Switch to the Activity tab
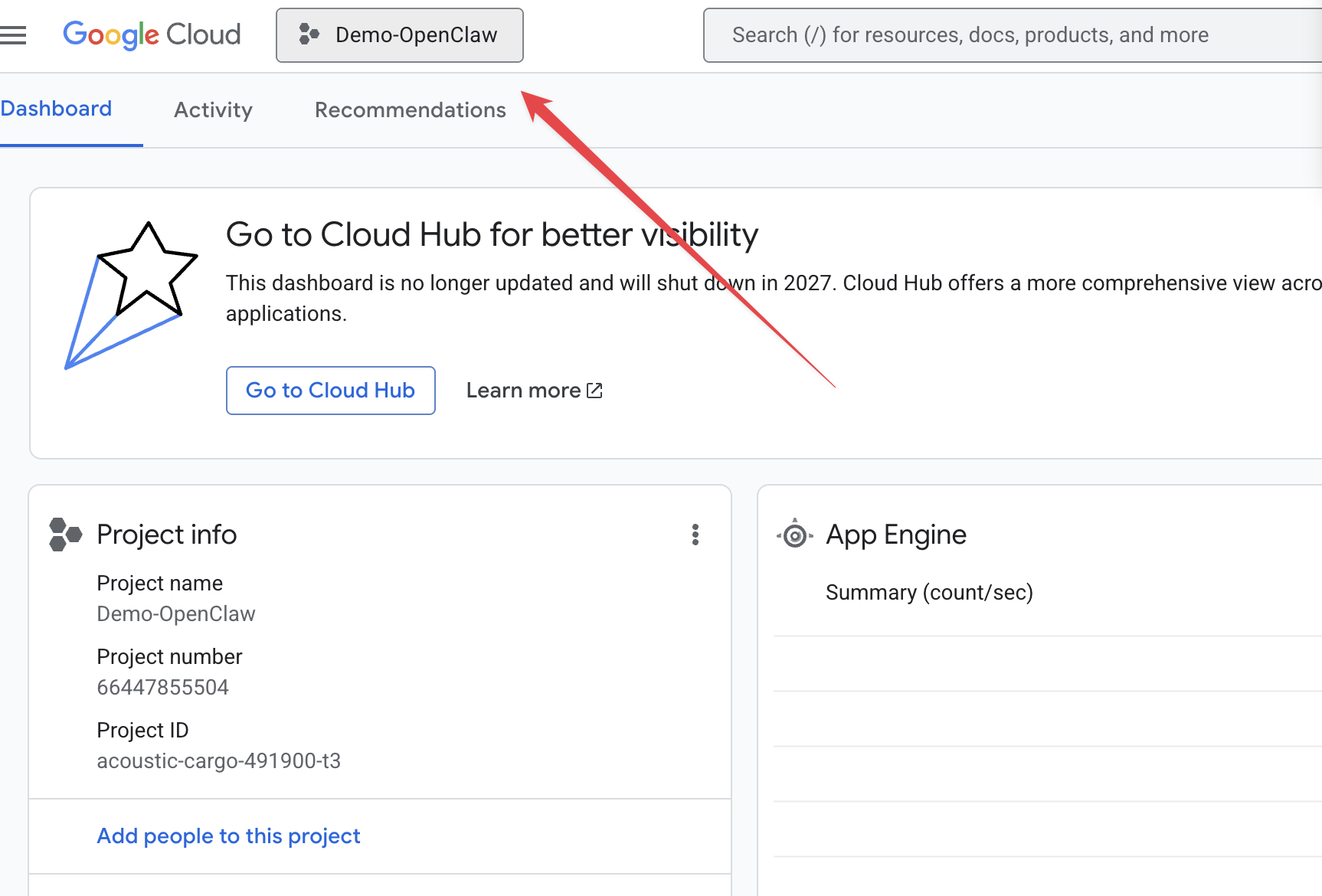Screen dimensions: 1322x896 (212, 110)
